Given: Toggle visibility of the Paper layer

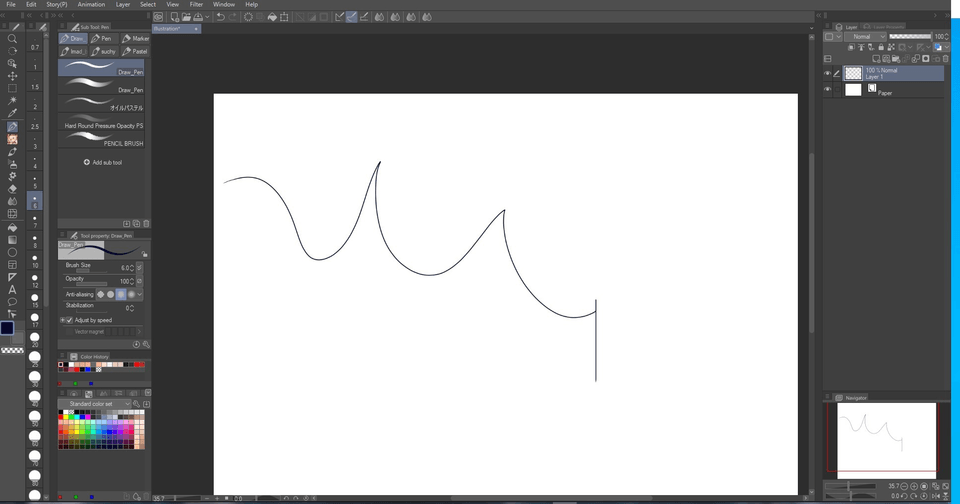Looking at the screenshot, I should click(827, 90).
